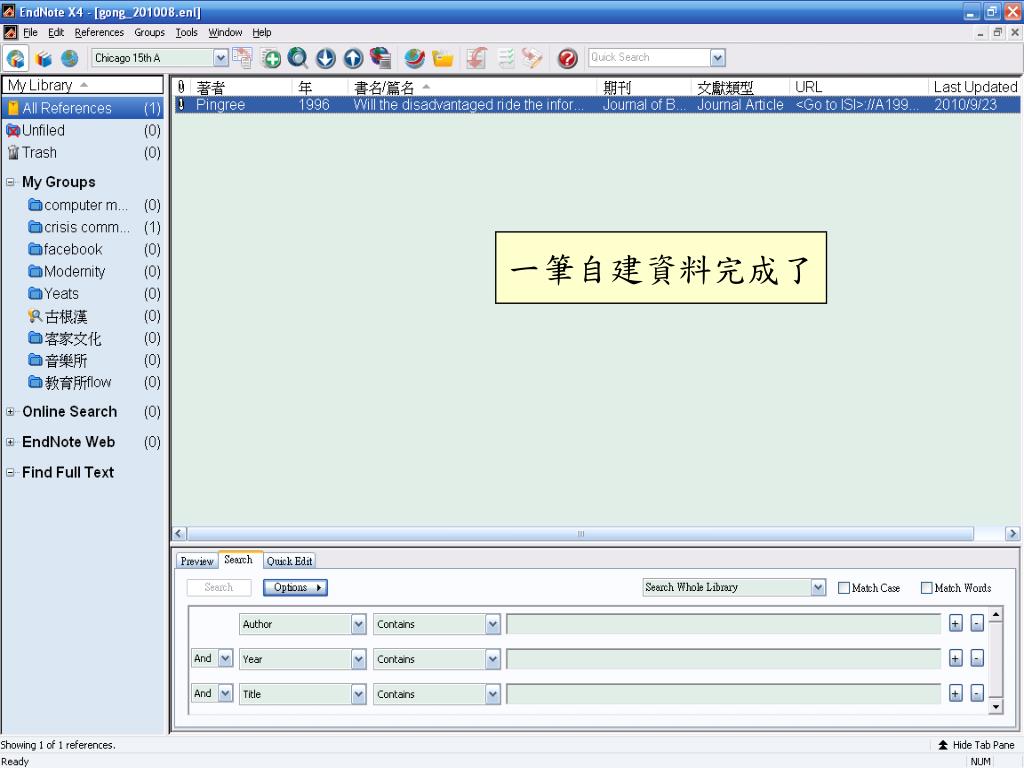1024x768 pixels.
Task: Enable the Match Case checkbox
Action: pos(844,588)
